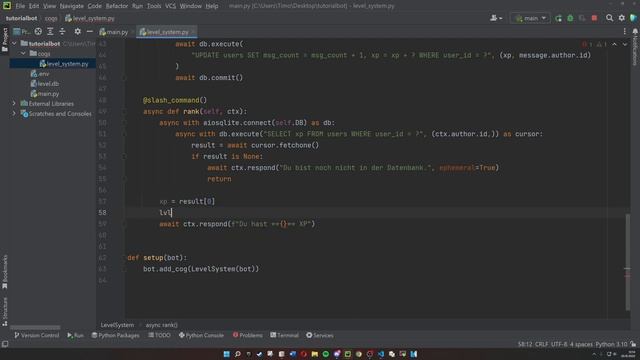Click CRLF line separator selector
Screen dimensions: 640x360
[x=541, y=344]
